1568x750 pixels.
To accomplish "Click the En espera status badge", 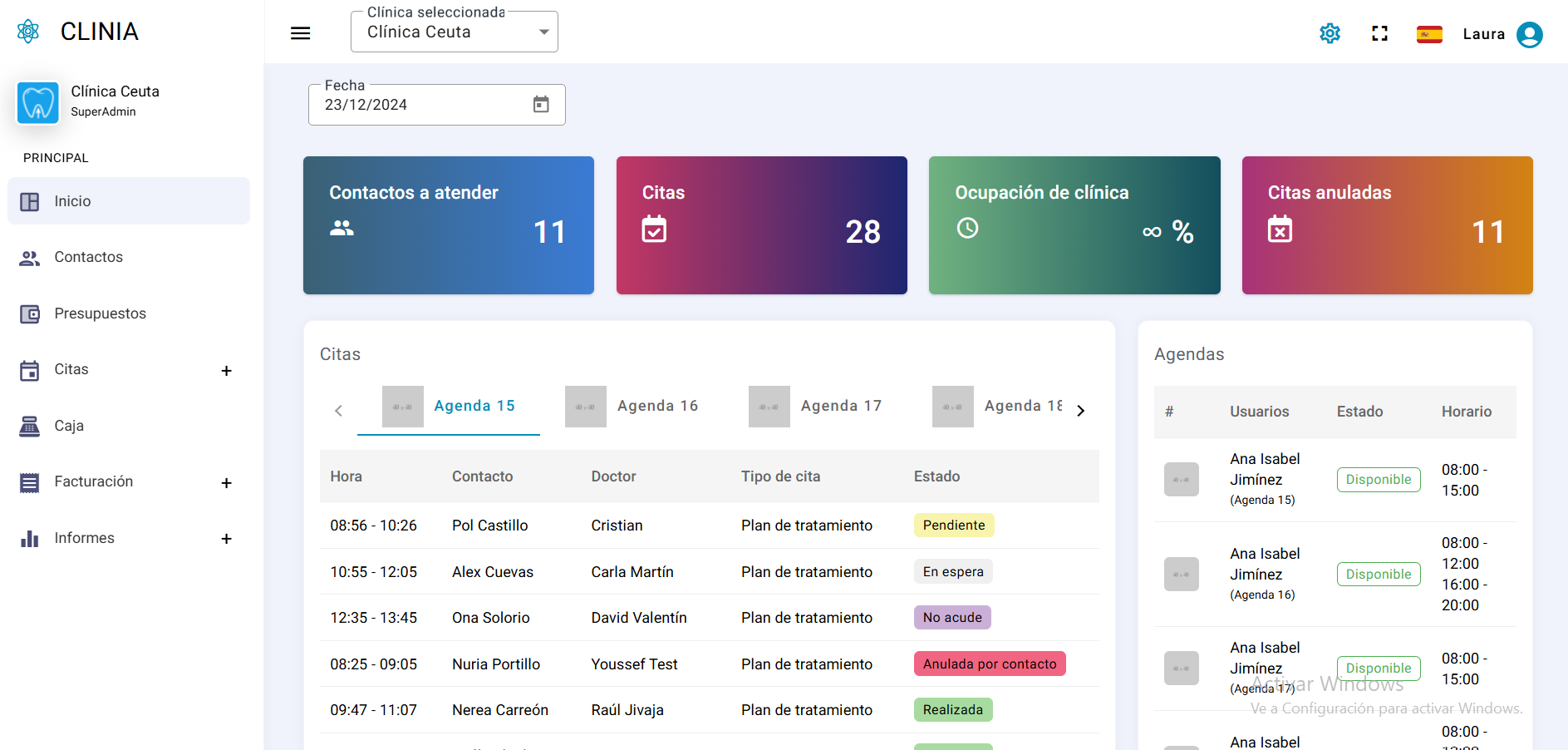I will (x=953, y=572).
